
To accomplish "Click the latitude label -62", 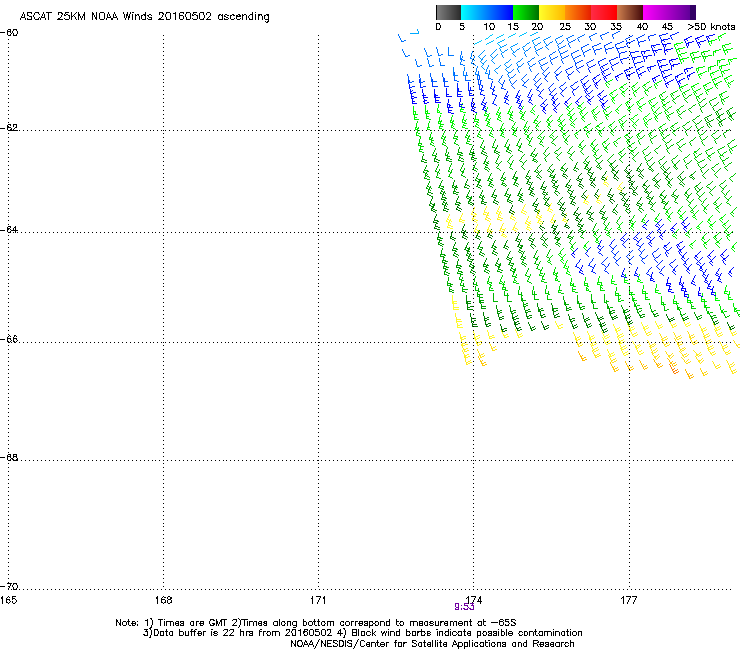I will tap(9, 127).
